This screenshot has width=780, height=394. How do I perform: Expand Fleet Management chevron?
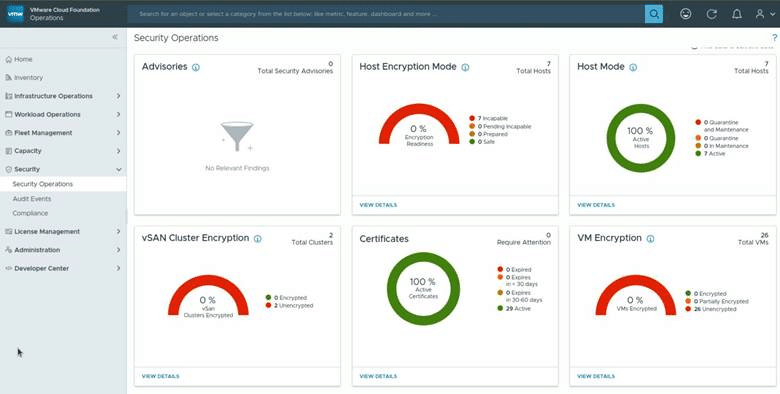point(118,133)
